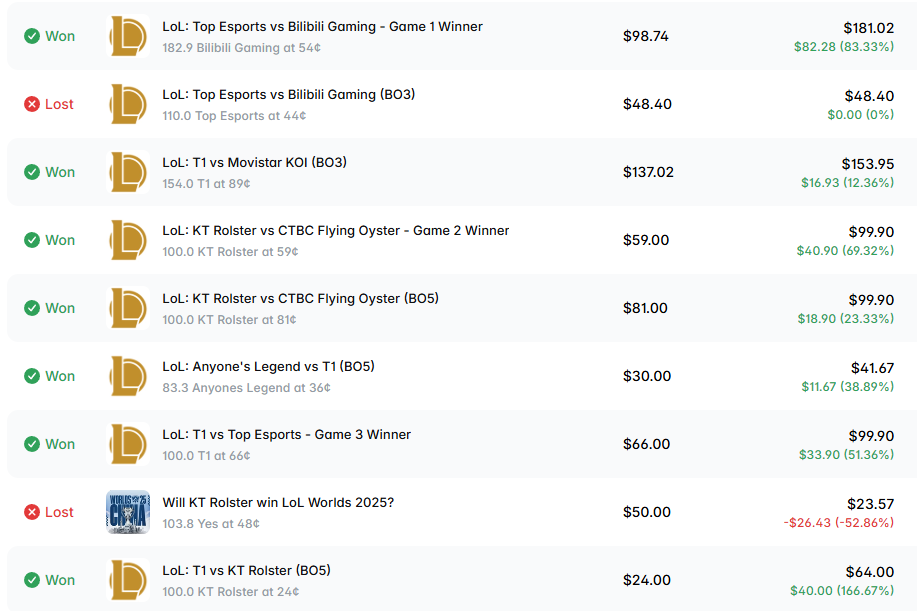Click the LoL logo next to Anyone's Legend vs T1
The width and height of the screenshot is (917, 611).
128,376
